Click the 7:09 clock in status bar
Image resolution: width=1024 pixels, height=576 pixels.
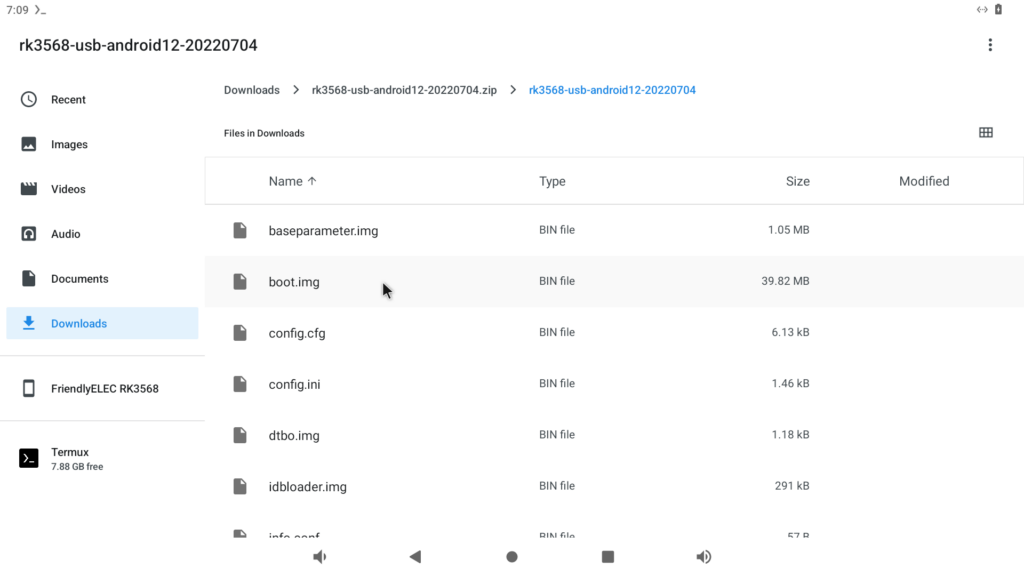(17, 10)
